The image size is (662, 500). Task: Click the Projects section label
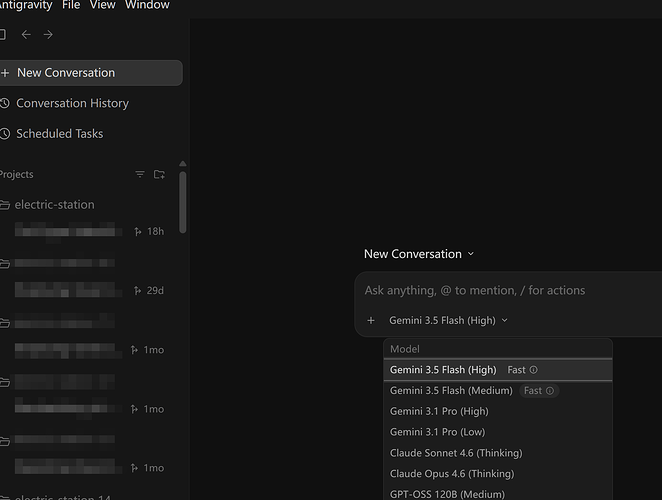coord(16,174)
